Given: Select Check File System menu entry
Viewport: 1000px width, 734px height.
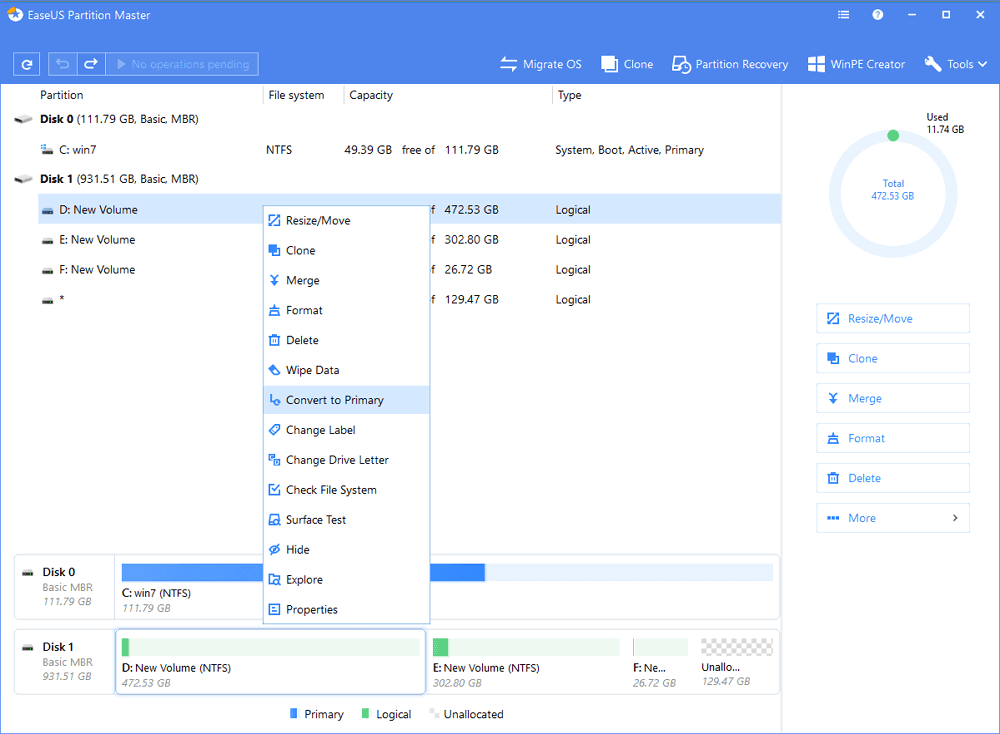Looking at the screenshot, I should pyautogui.click(x=346, y=490).
